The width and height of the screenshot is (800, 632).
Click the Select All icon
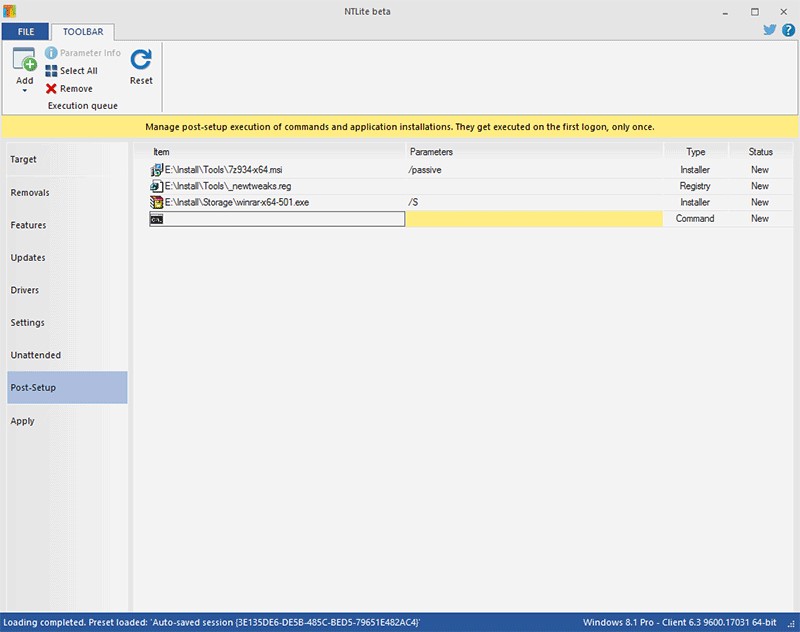click(x=51, y=71)
